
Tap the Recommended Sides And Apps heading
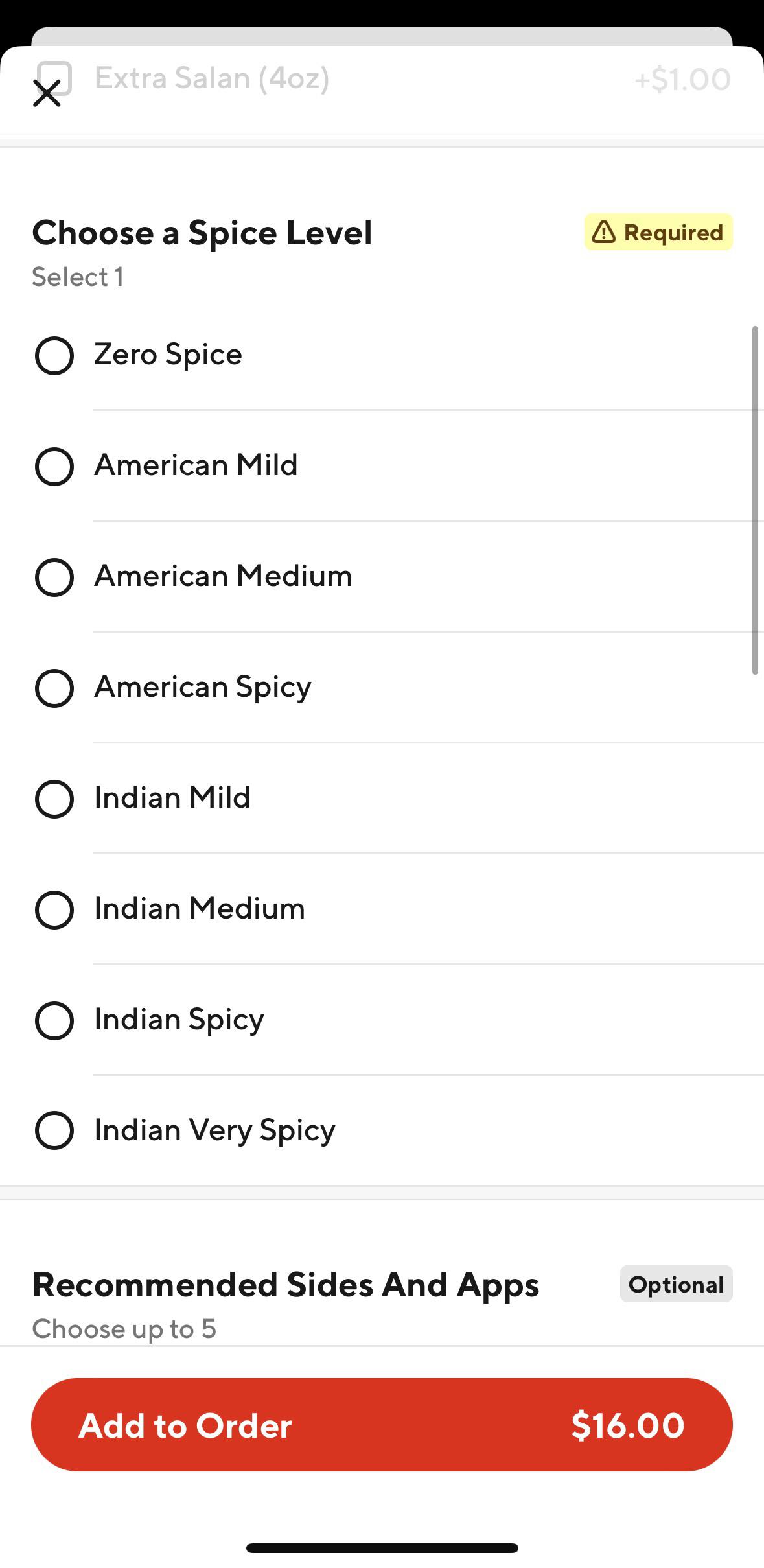tap(286, 1285)
